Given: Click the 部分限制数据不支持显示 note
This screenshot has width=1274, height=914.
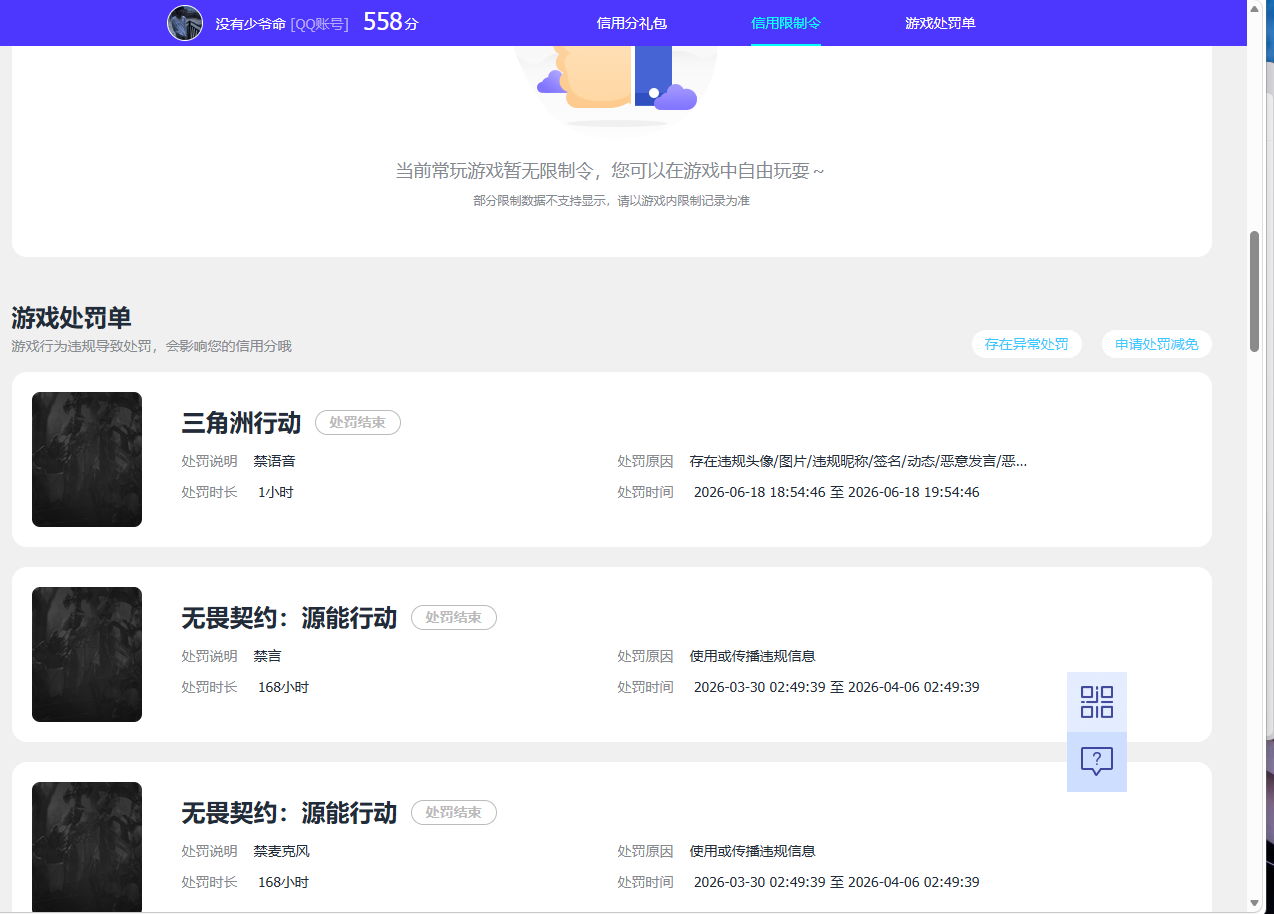Looking at the screenshot, I should tap(611, 201).
